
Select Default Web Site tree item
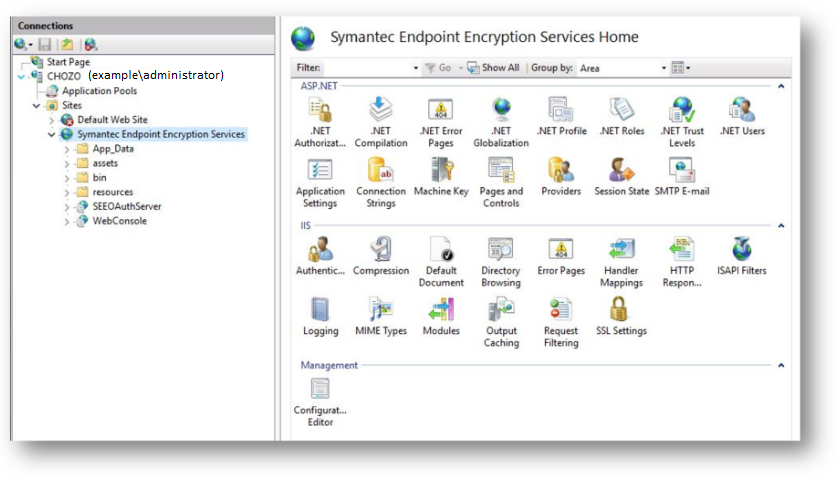pyautogui.click(x=112, y=119)
